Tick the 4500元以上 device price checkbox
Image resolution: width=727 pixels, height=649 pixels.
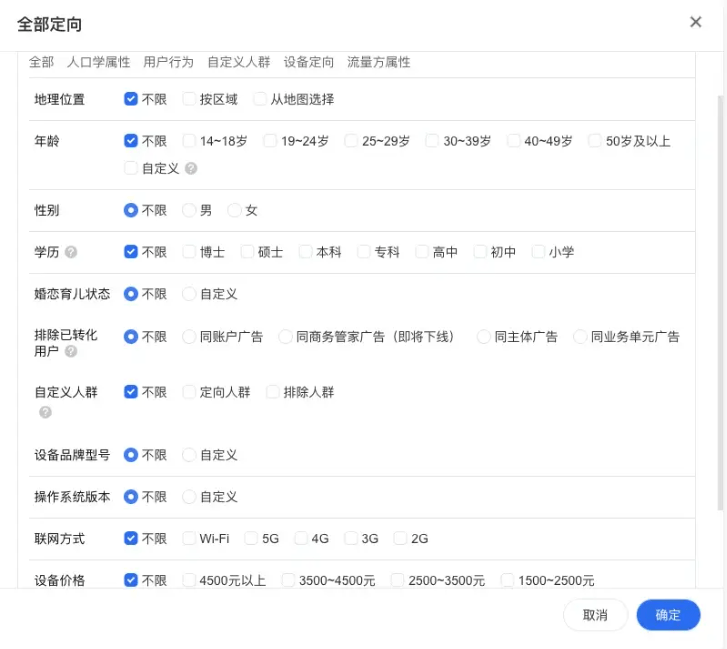tap(189, 580)
